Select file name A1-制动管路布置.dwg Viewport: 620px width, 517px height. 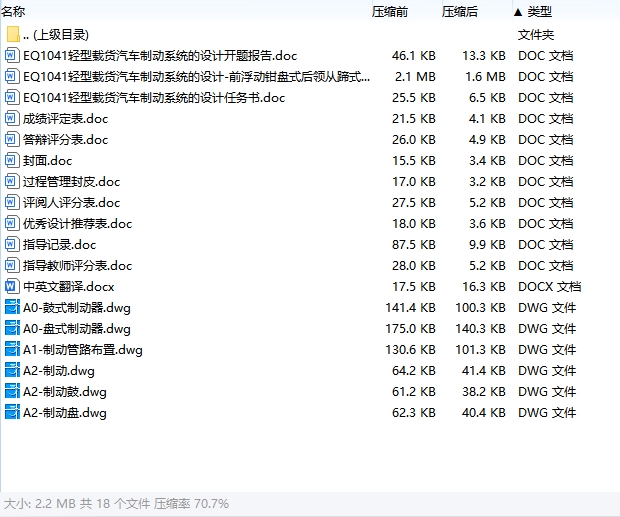[x=83, y=349]
